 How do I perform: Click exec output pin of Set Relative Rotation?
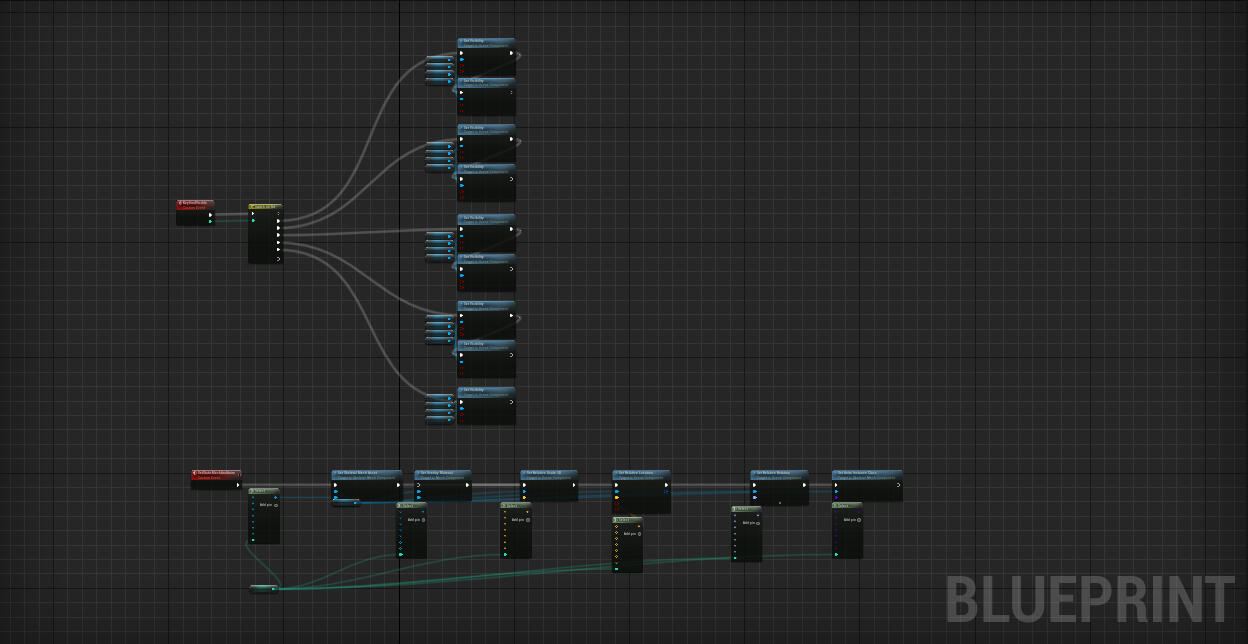pos(804,485)
